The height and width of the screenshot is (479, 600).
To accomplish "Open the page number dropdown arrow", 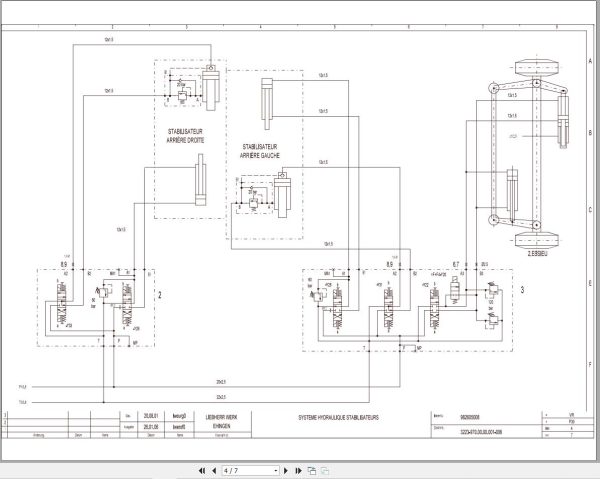I will pos(276,471).
